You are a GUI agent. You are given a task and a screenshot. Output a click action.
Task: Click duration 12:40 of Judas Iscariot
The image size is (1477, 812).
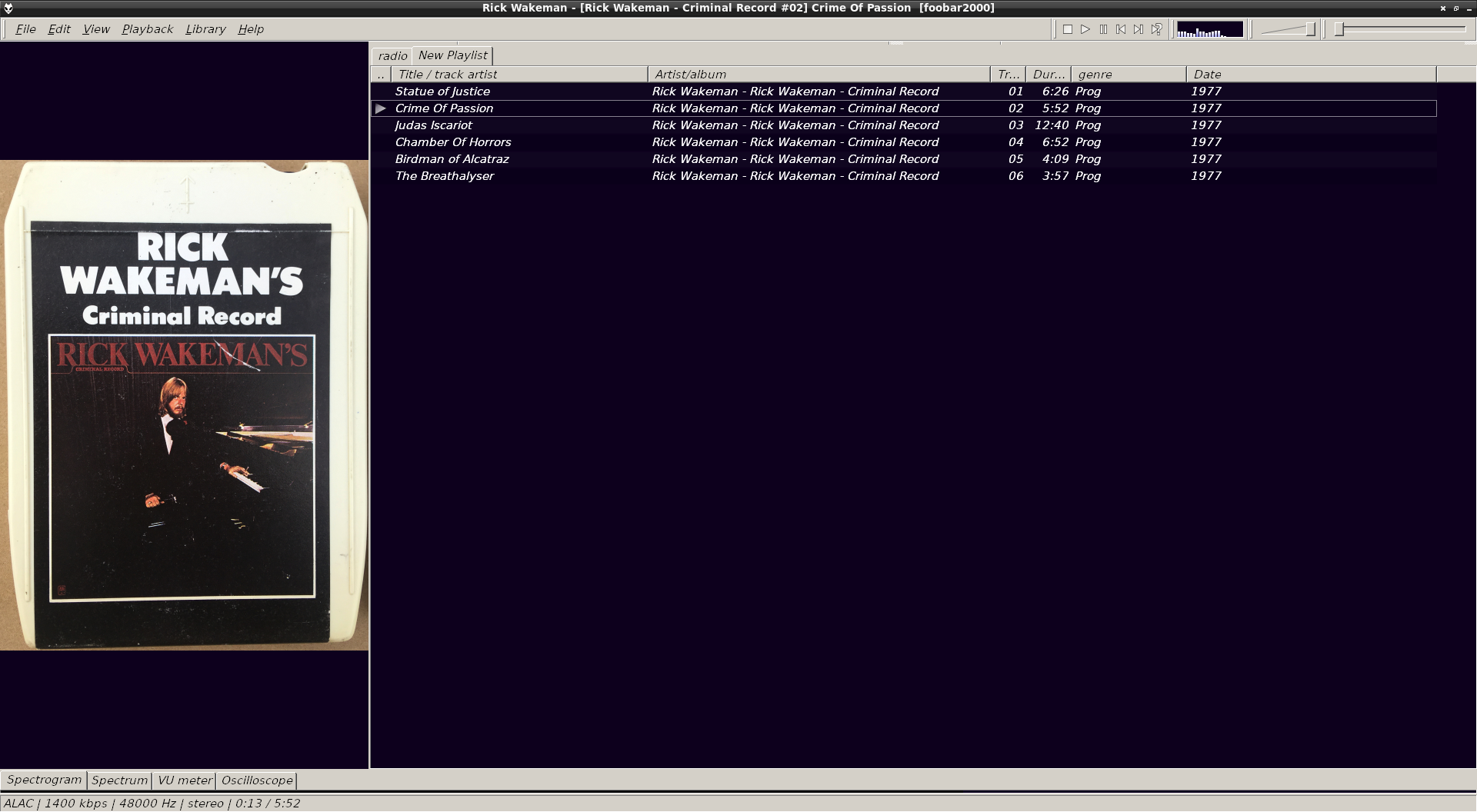(1052, 125)
